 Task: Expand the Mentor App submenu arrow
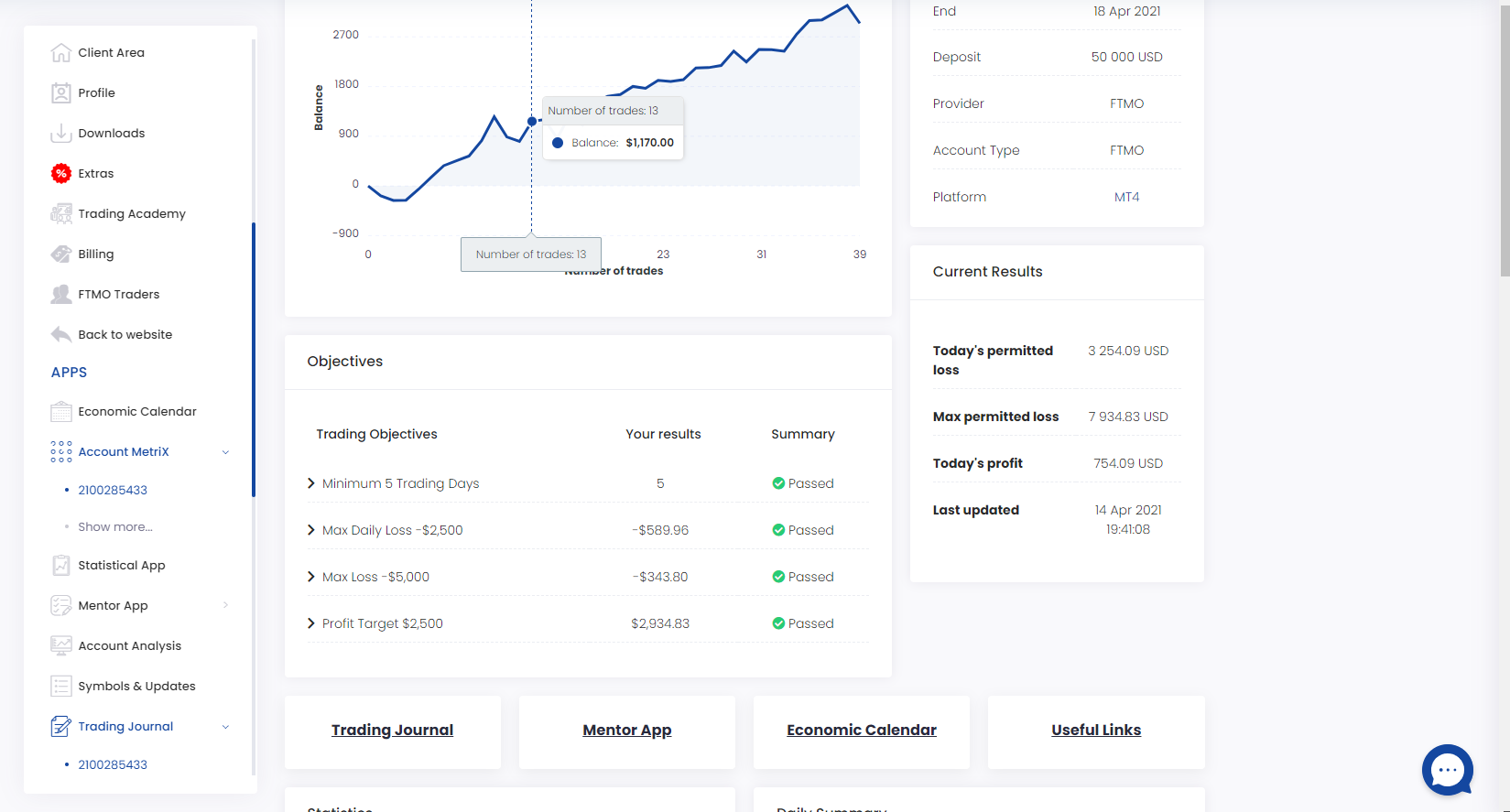(x=225, y=606)
